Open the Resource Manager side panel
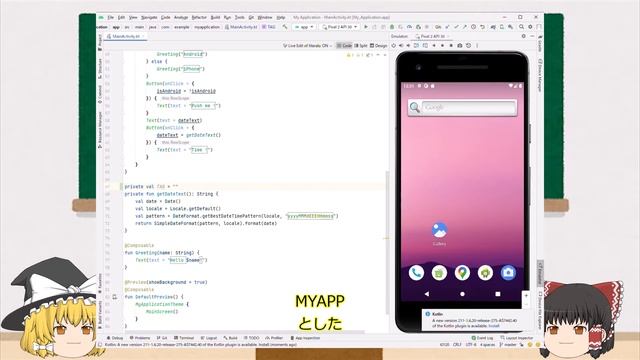This screenshot has height=360, width=640. click(x=100, y=130)
